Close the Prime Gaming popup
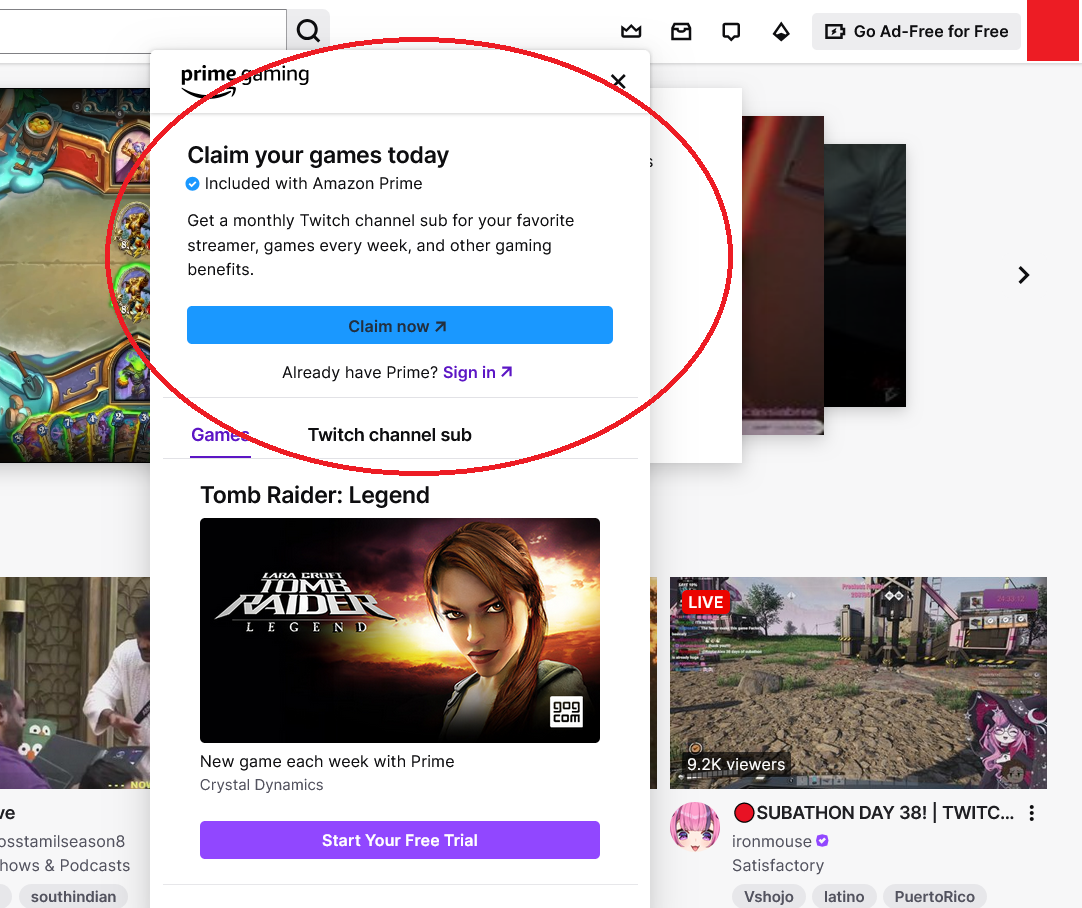Image resolution: width=1082 pixels, height=908 pixels. tap(618, 81)
